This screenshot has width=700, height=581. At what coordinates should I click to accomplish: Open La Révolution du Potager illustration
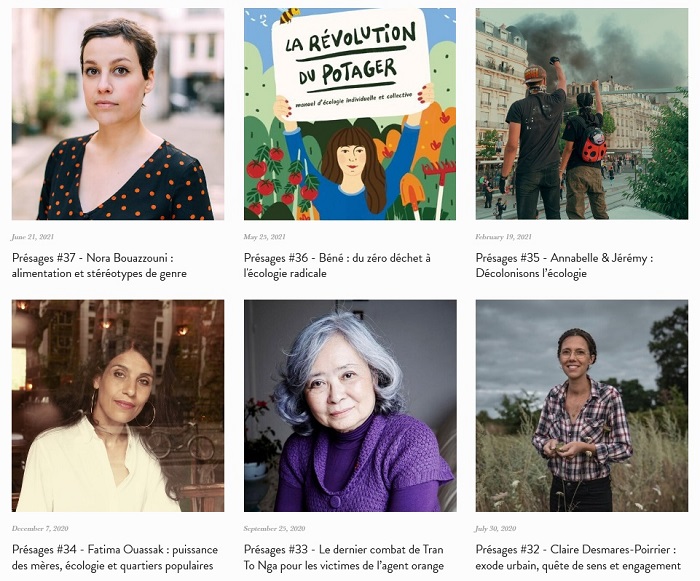(x=350, y=114)
